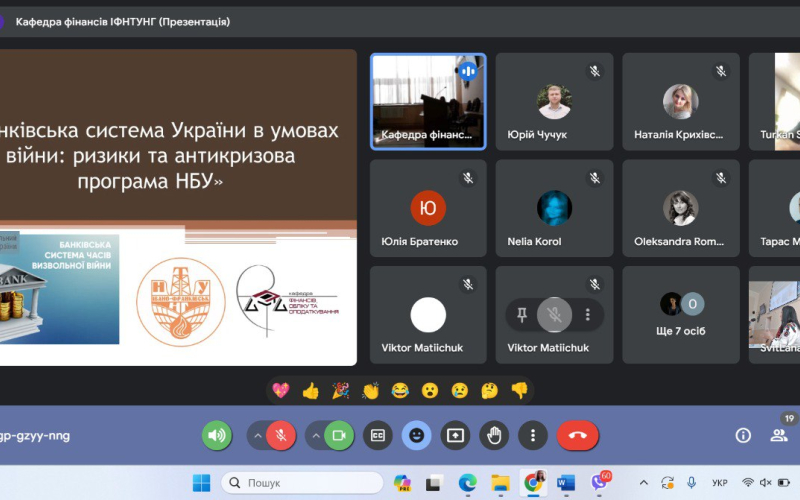The image size is (800, 500).
Task: Click muted mic indicator on Юлія Братенко tile
Action: click(x=468, y=178)
